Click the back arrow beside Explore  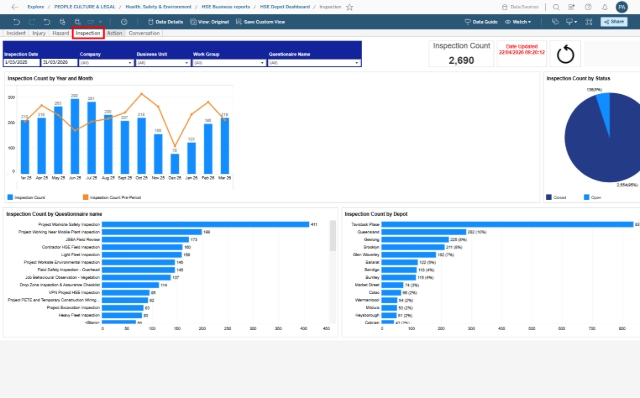tap(15, 7)
